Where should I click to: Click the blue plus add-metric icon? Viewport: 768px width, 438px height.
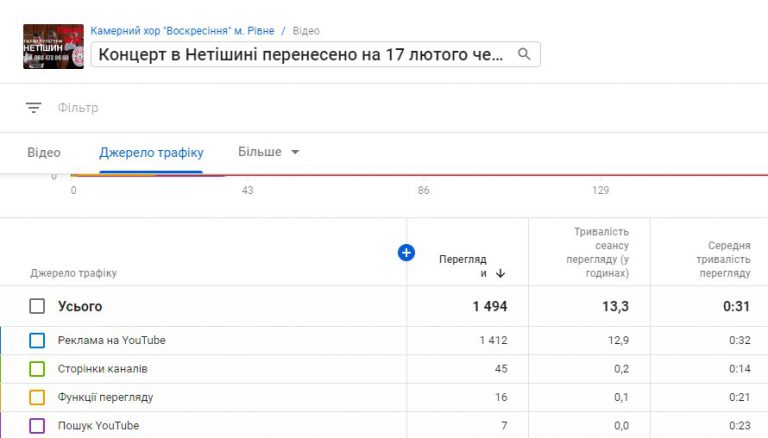pos(406,253)
